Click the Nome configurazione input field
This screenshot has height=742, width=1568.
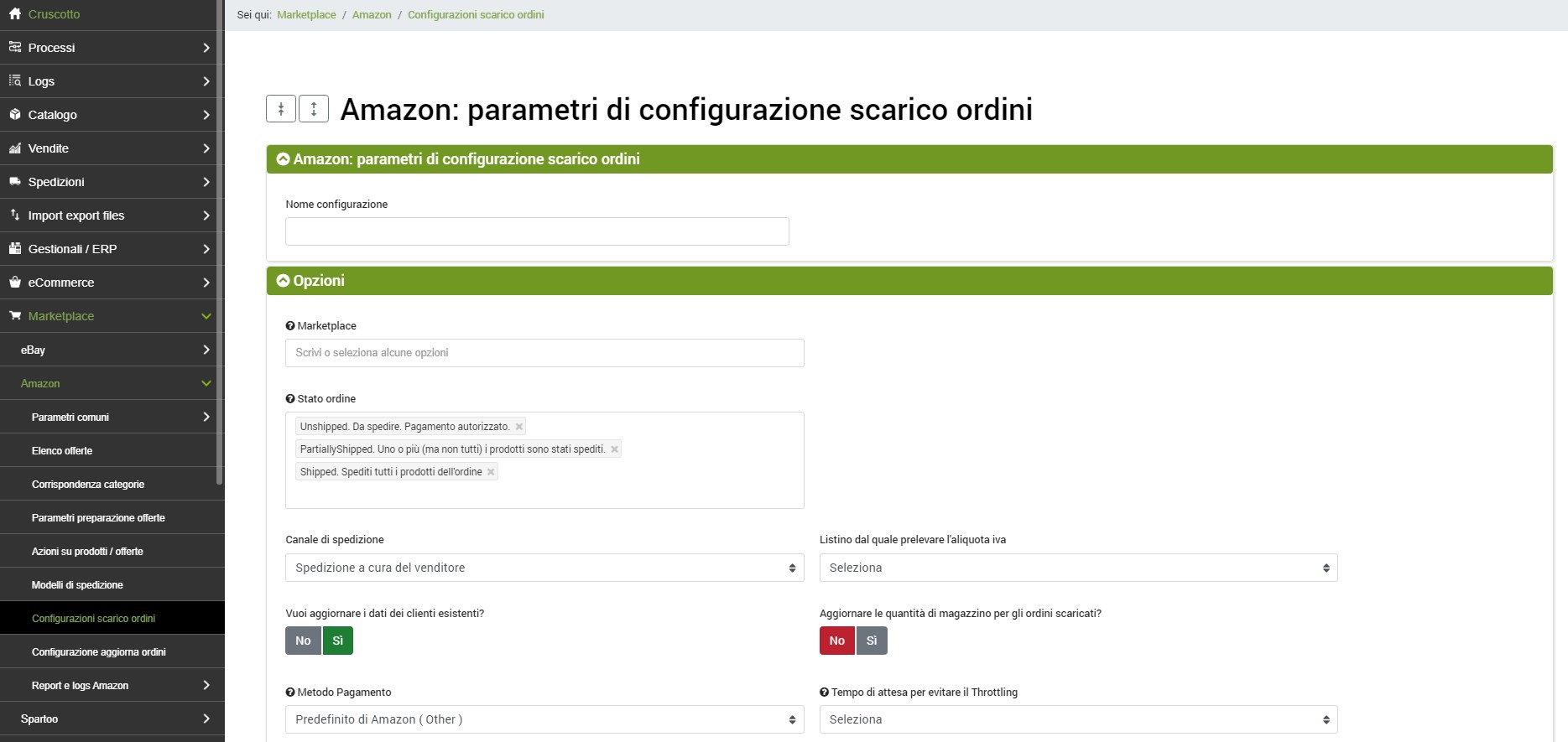tap(537, 231)
